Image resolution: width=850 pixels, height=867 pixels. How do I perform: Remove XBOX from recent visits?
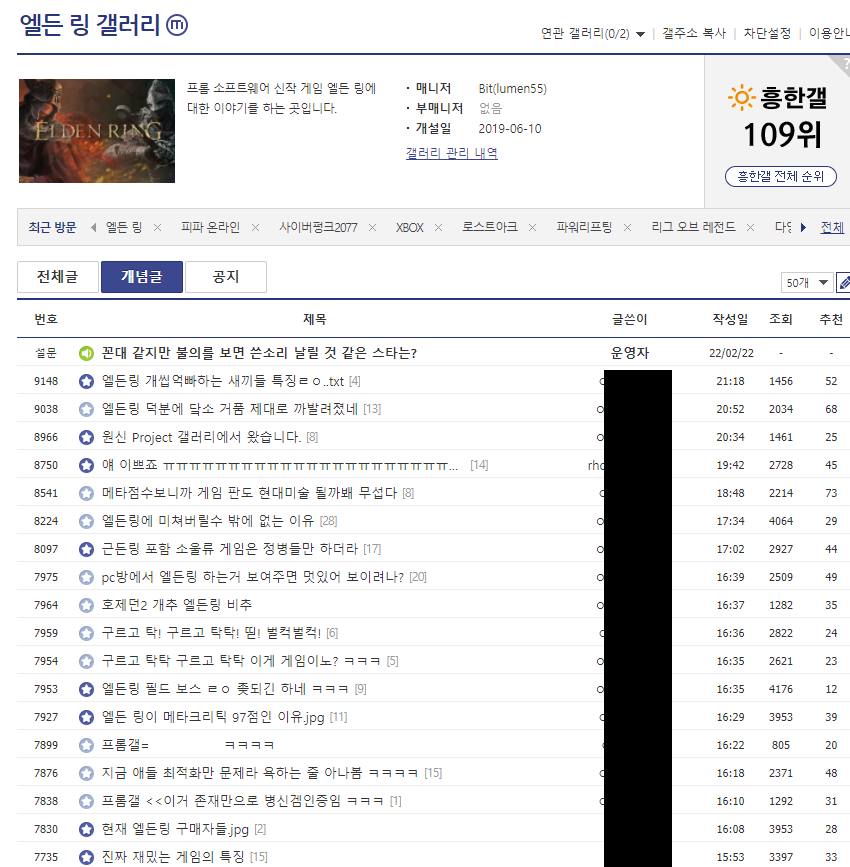(439, 228)
